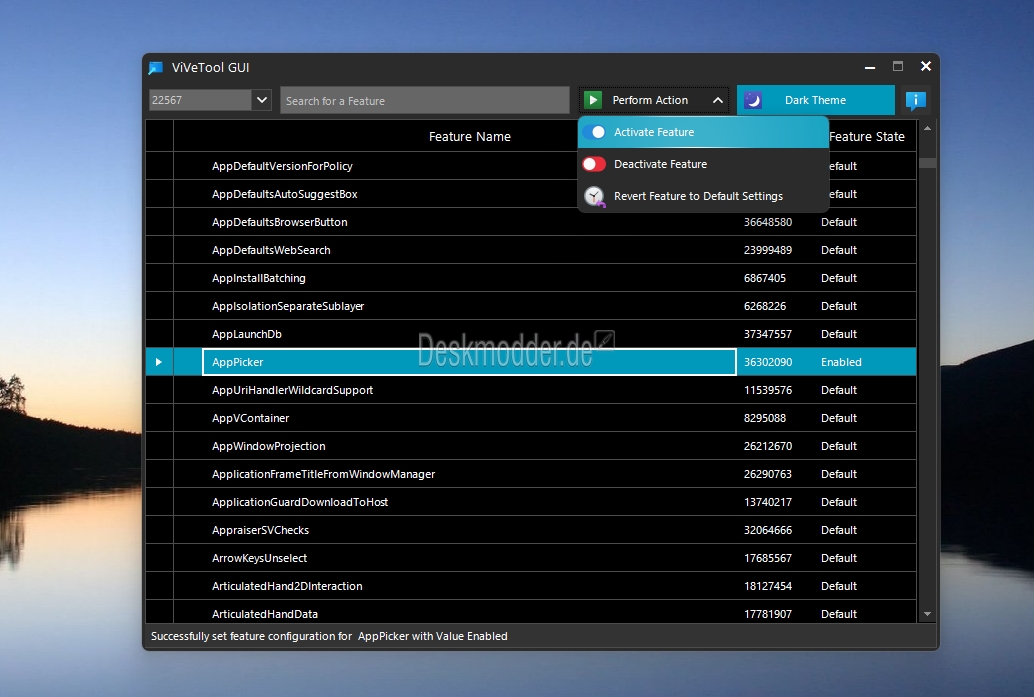
Task: Click the vertical scrollbar thumb
Action: (927, 163)
